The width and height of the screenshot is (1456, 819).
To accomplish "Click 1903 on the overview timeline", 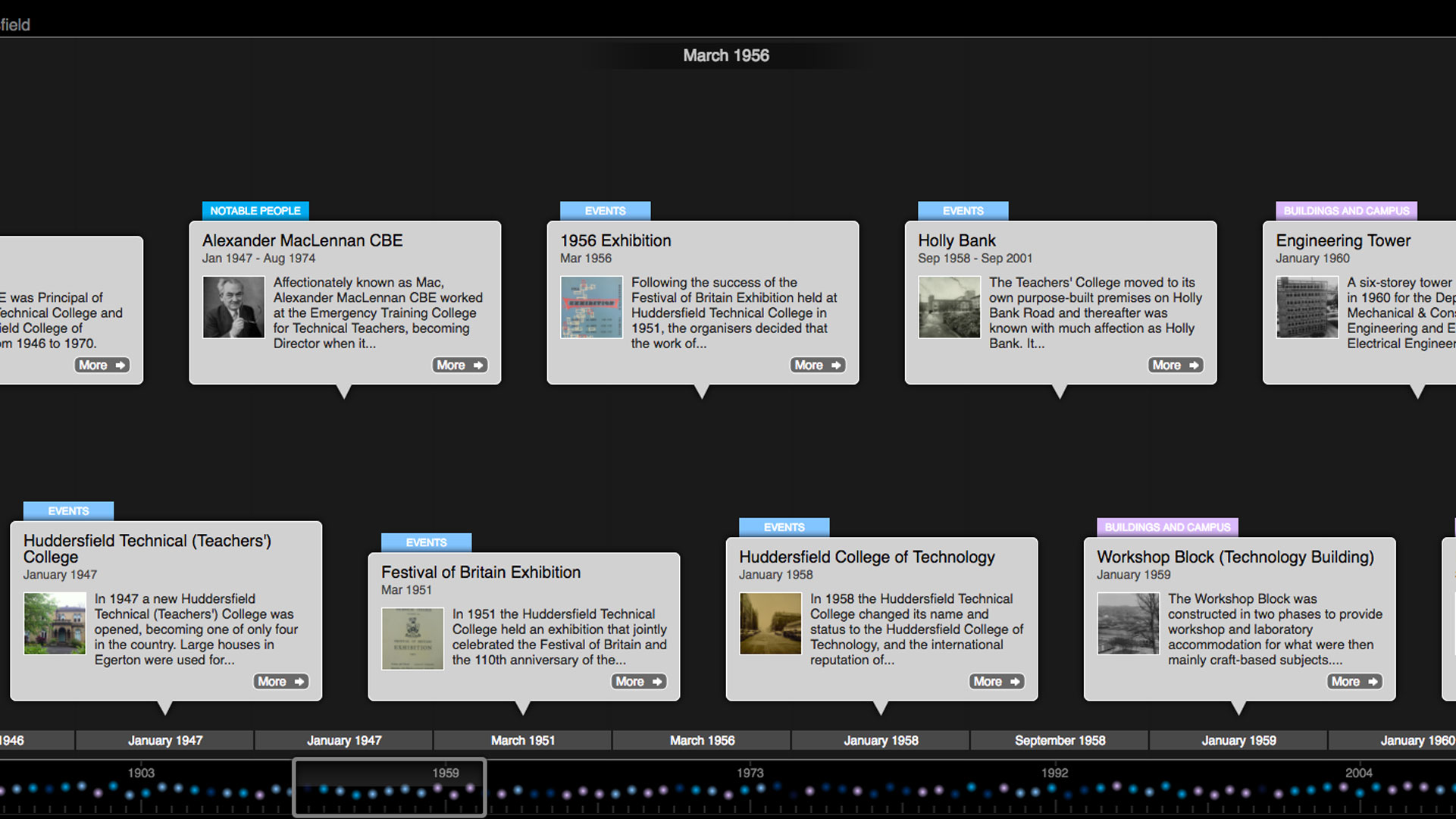I will pyautogui.click(x=141, y=773).
